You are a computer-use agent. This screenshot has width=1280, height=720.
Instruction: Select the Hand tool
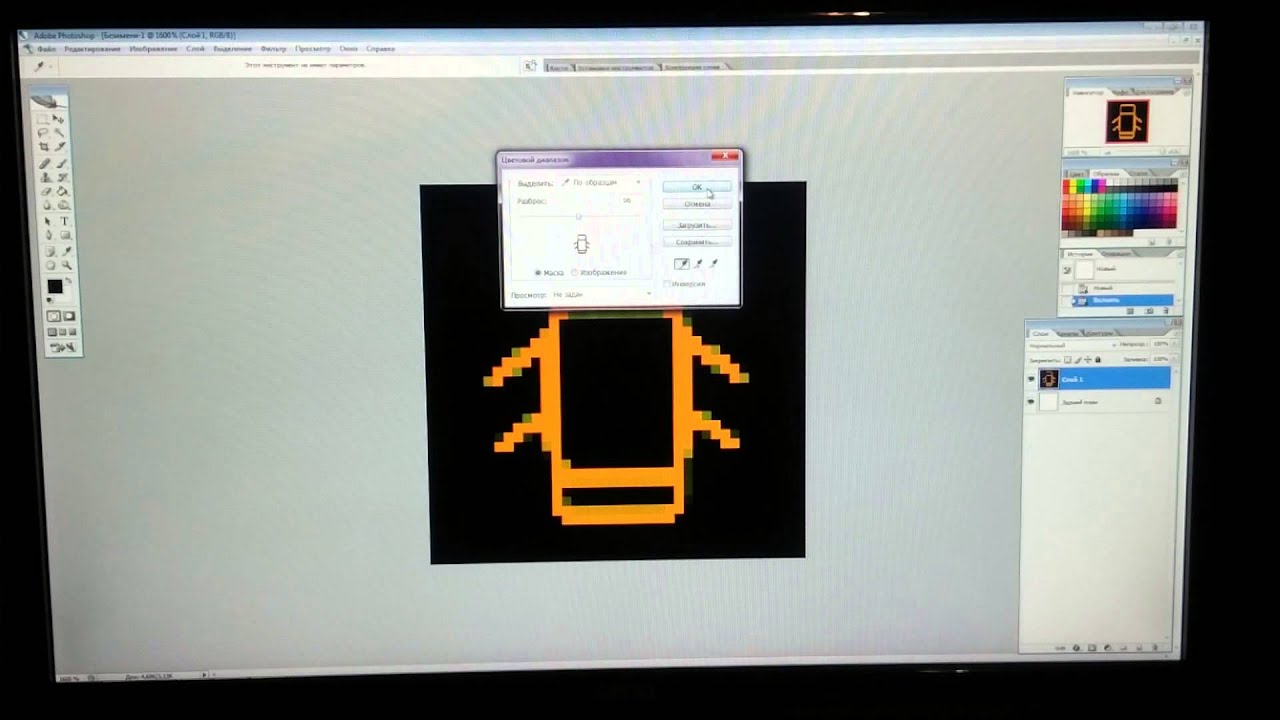[x=50, y=265]
